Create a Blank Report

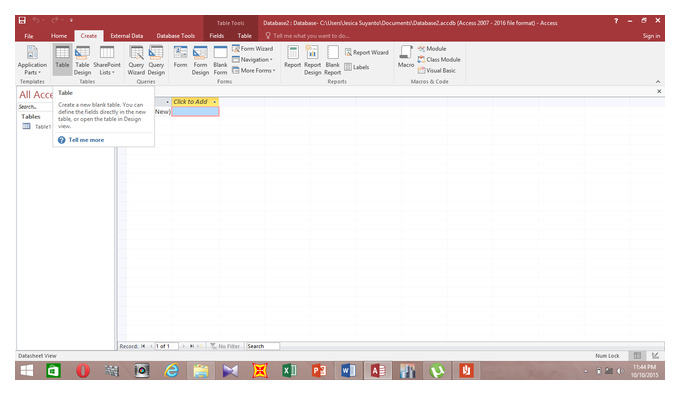click(x=332, y=60)
